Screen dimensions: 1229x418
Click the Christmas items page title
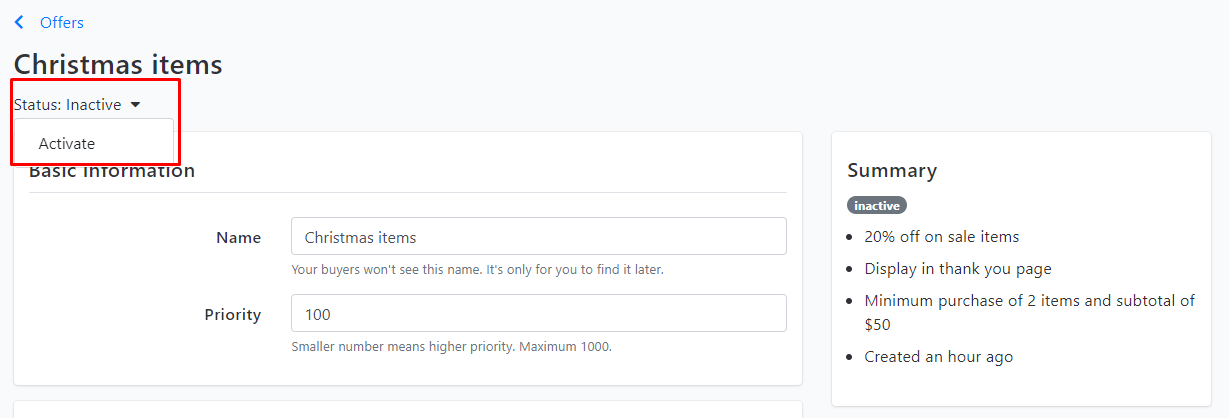pos(118,64)
